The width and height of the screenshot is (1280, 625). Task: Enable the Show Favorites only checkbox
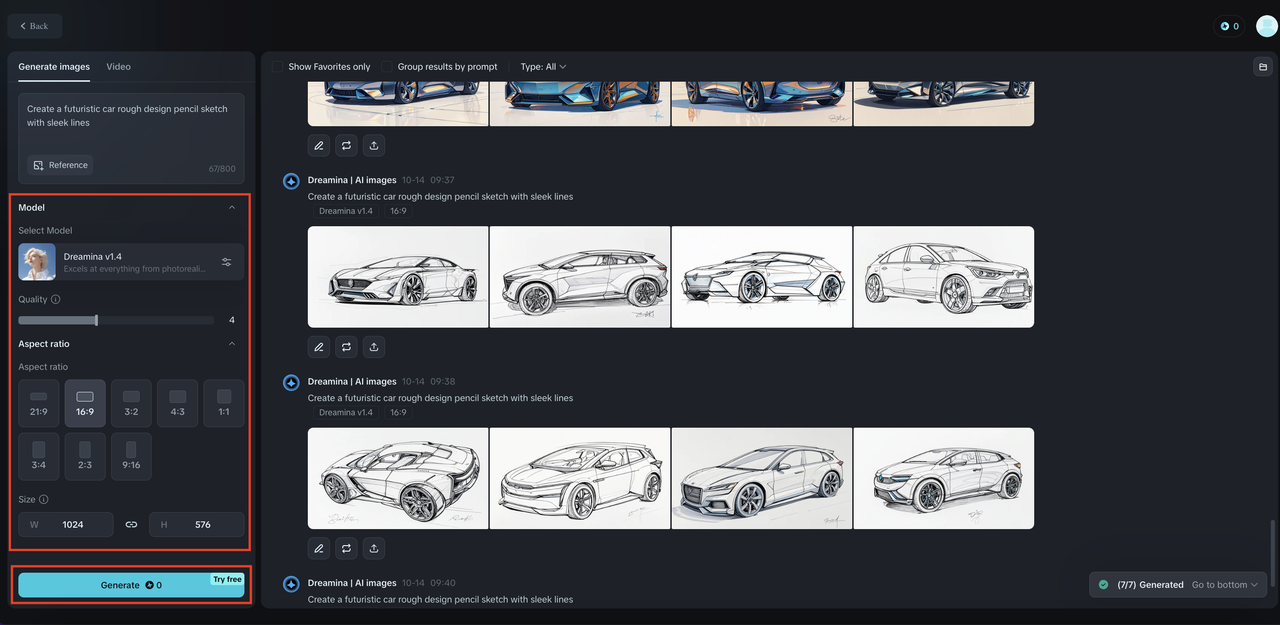pyautogui.click(x=278, y=67)
